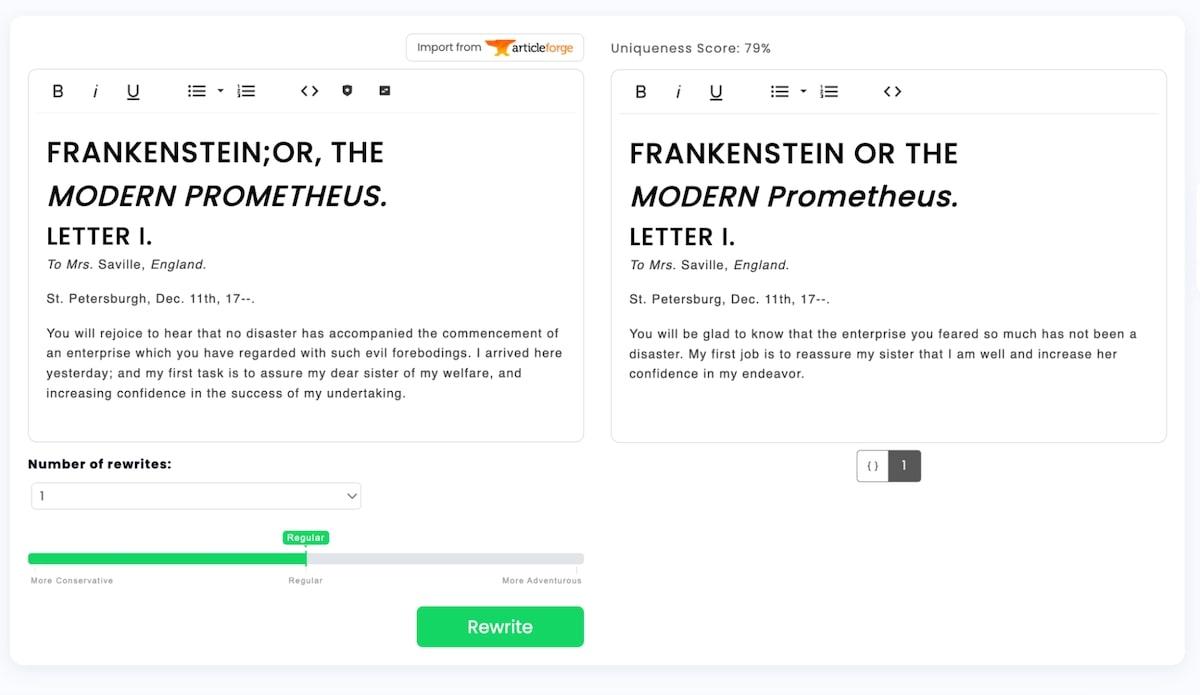Image resolution: width=1200 pixels, height=695 pixels.
Task: Insert numbered list in the left editor
Action: [246, 91]
